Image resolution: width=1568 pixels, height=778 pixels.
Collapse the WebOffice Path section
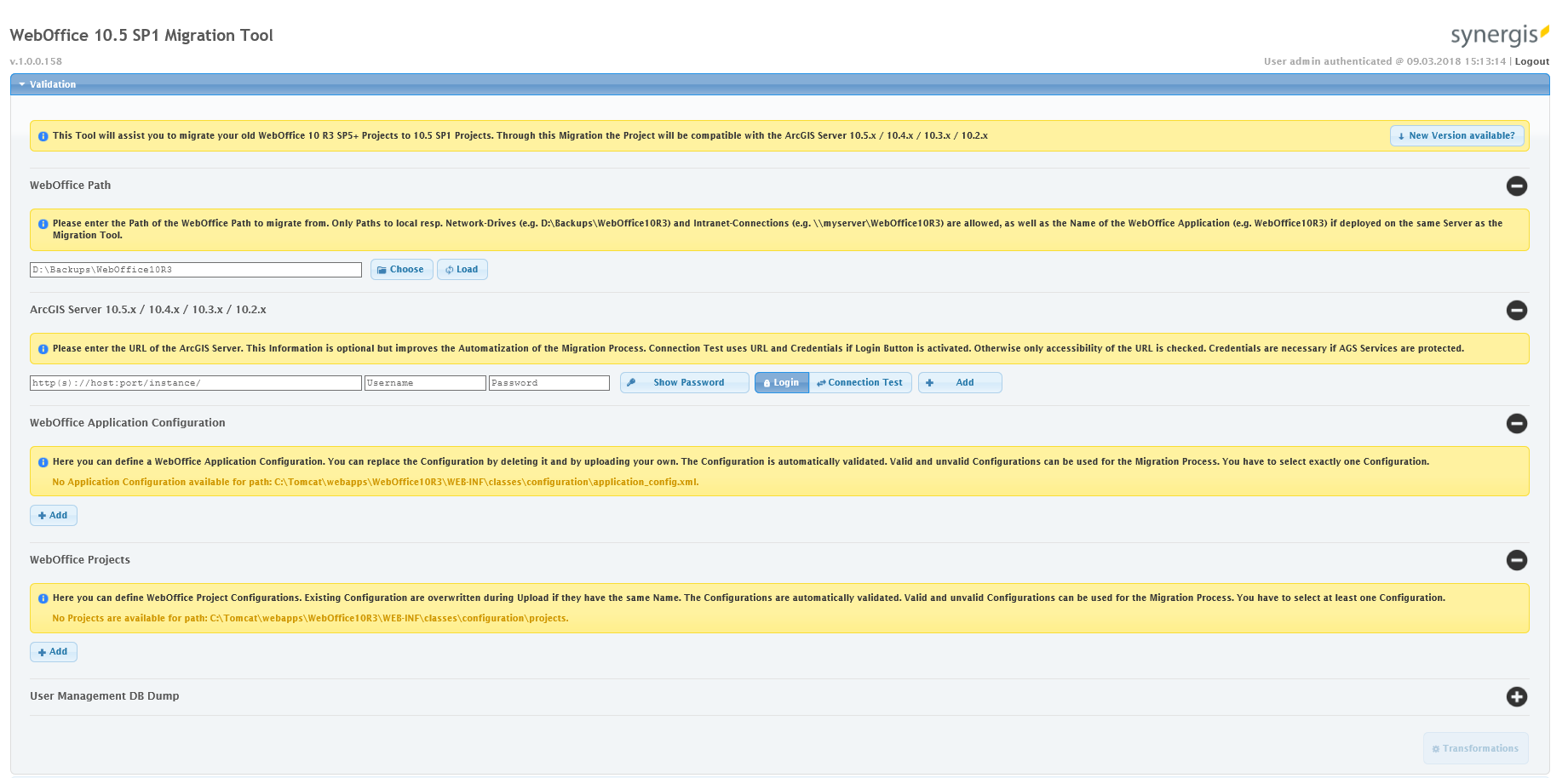coord(1517,186)
